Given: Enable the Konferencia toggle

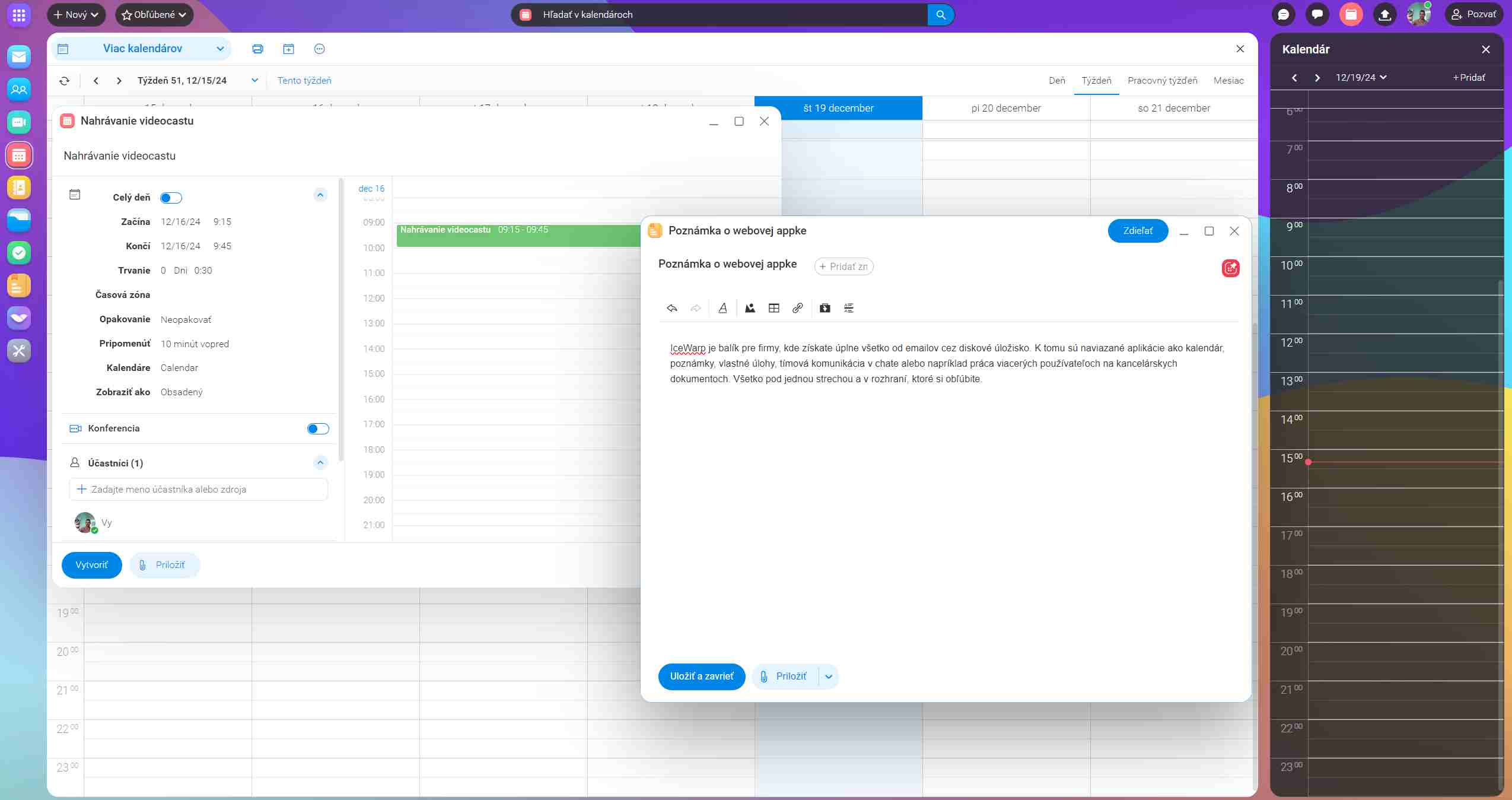Looking at the screenshot, I should [x=317, y=428].
